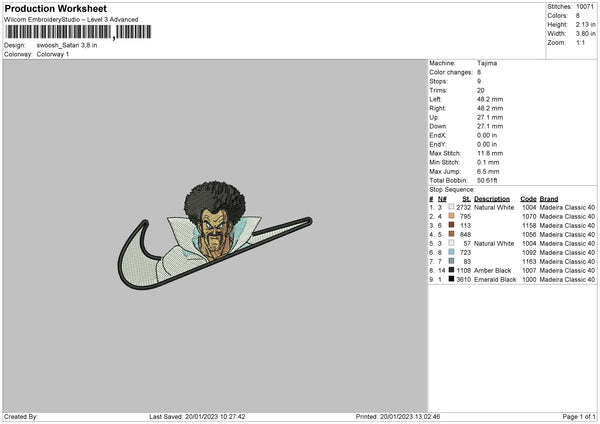This screenshot has width=600, height=424.
Task: Click the Amber Black color swatch
Action: (x=451, y=270)
